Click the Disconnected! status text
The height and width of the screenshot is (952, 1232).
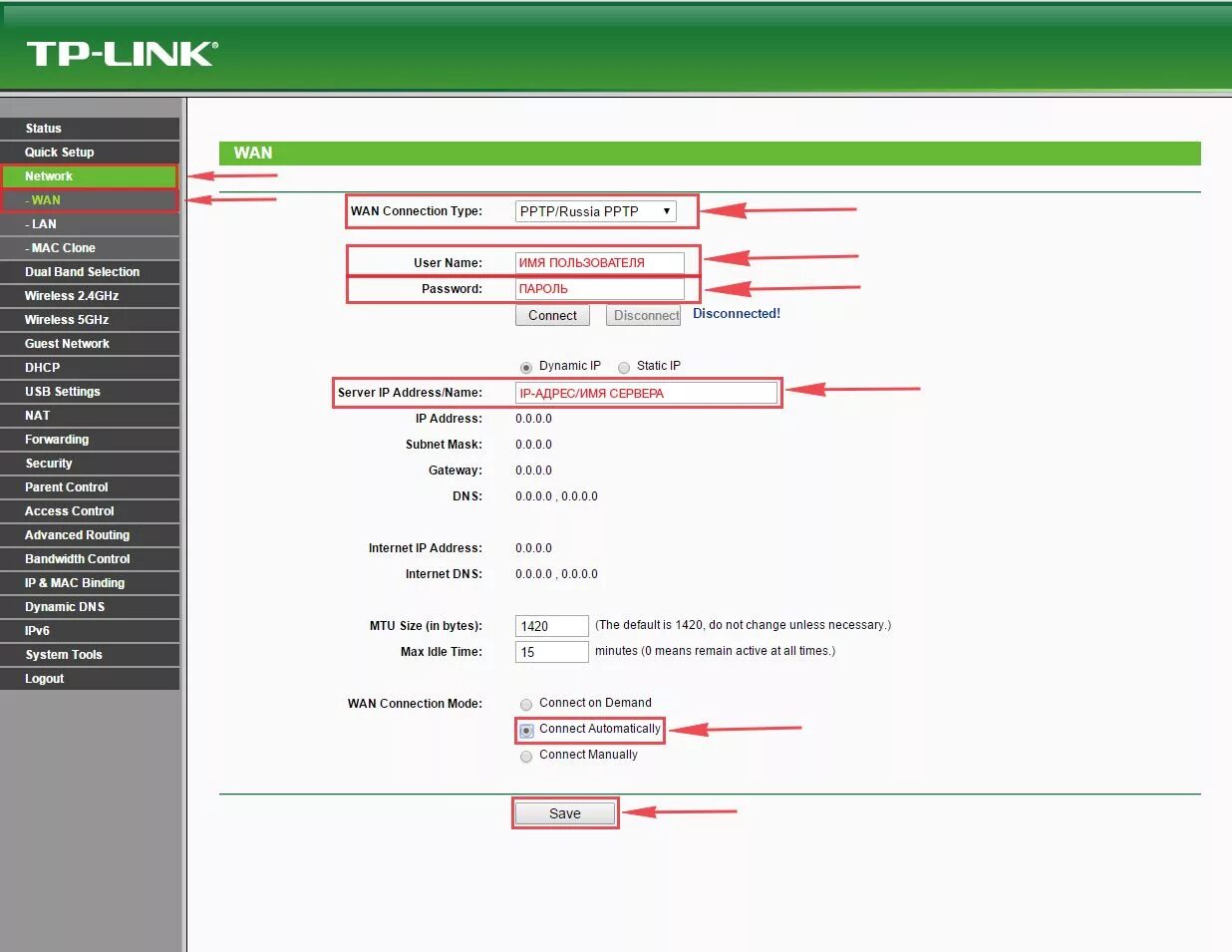pos(737,314)
